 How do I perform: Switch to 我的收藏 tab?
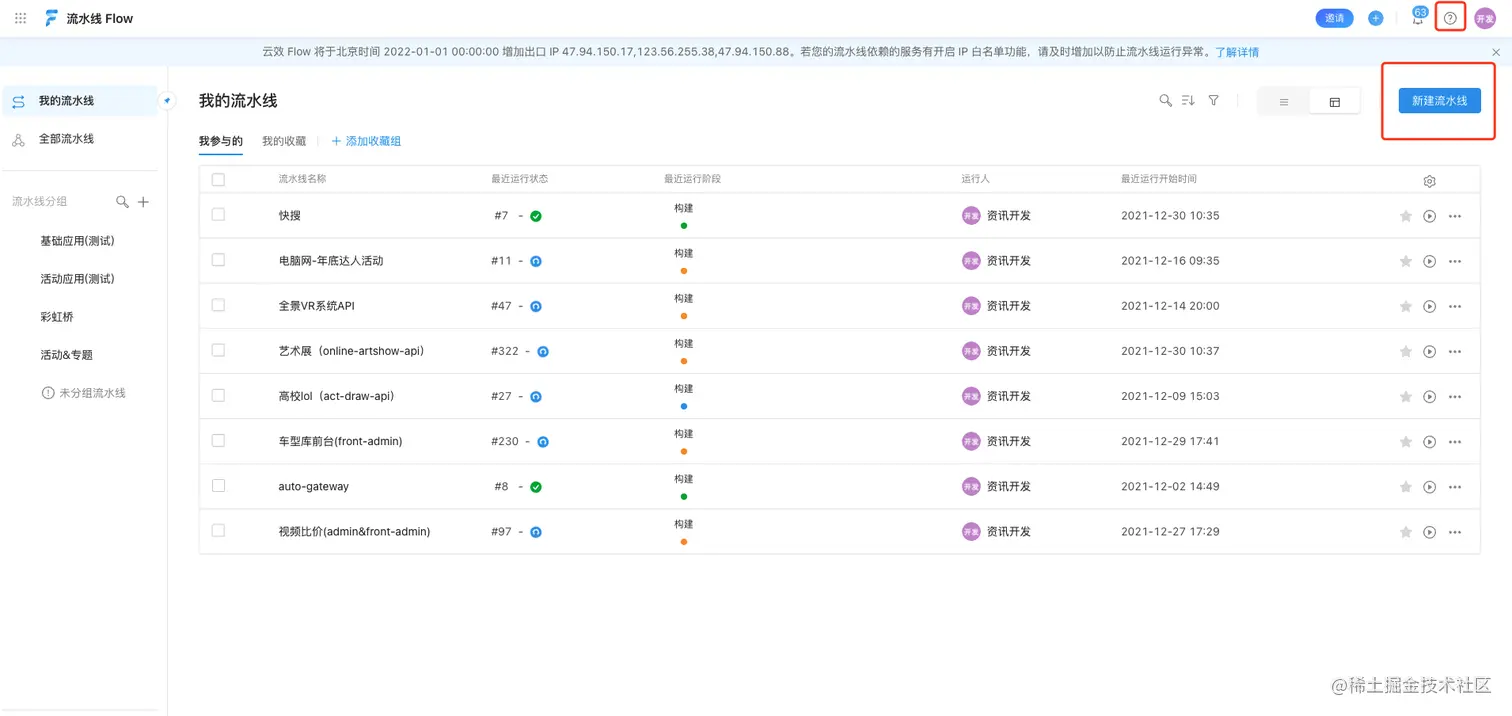pos(284,141)
